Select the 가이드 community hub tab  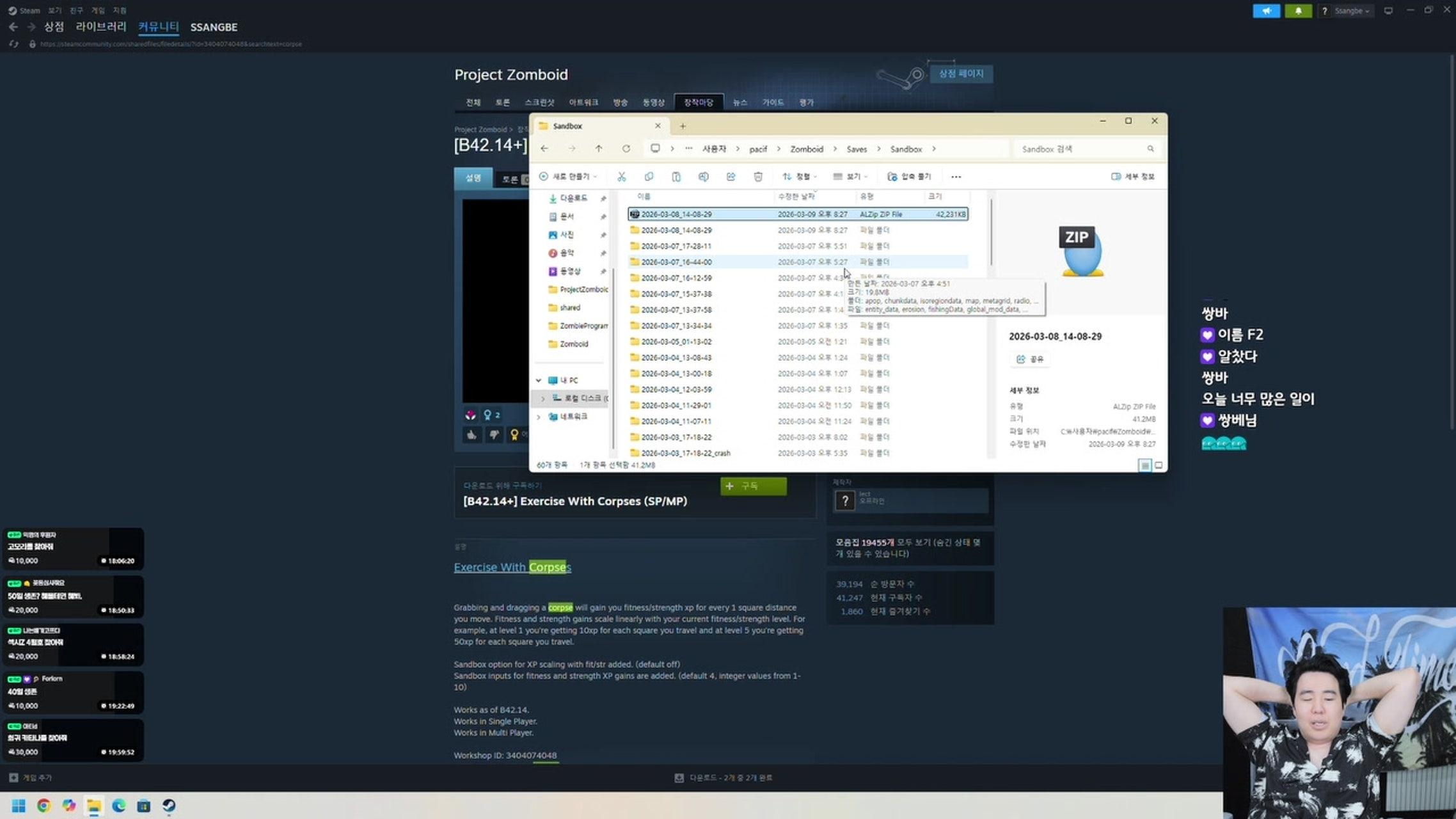[x=773, y=102]
